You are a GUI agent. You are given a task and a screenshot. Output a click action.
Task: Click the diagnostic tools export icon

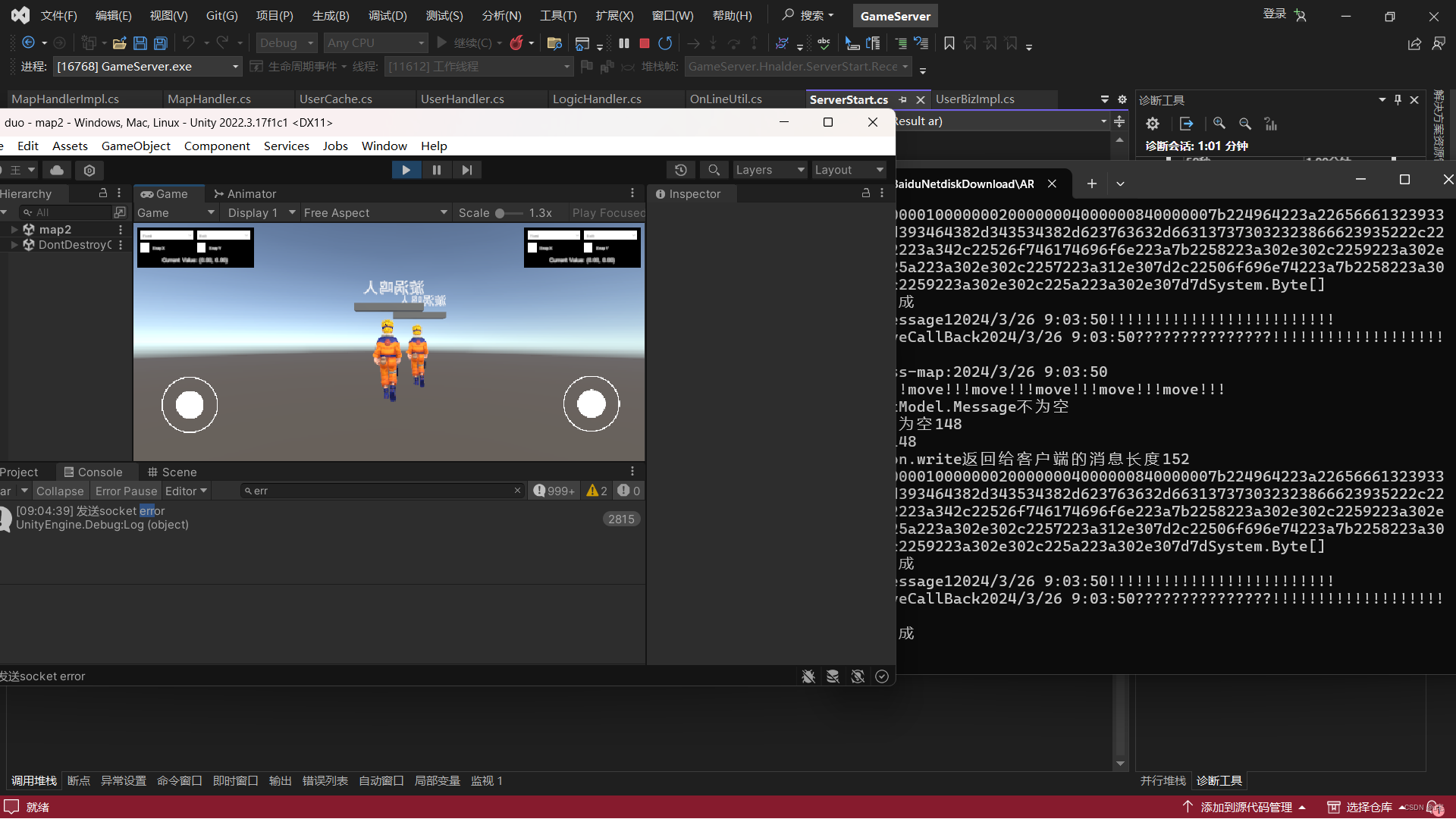click(x=1187, y=124)
